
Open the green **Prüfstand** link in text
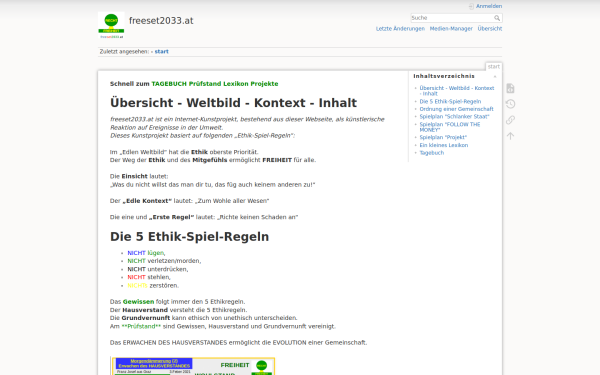pos(141,326)
